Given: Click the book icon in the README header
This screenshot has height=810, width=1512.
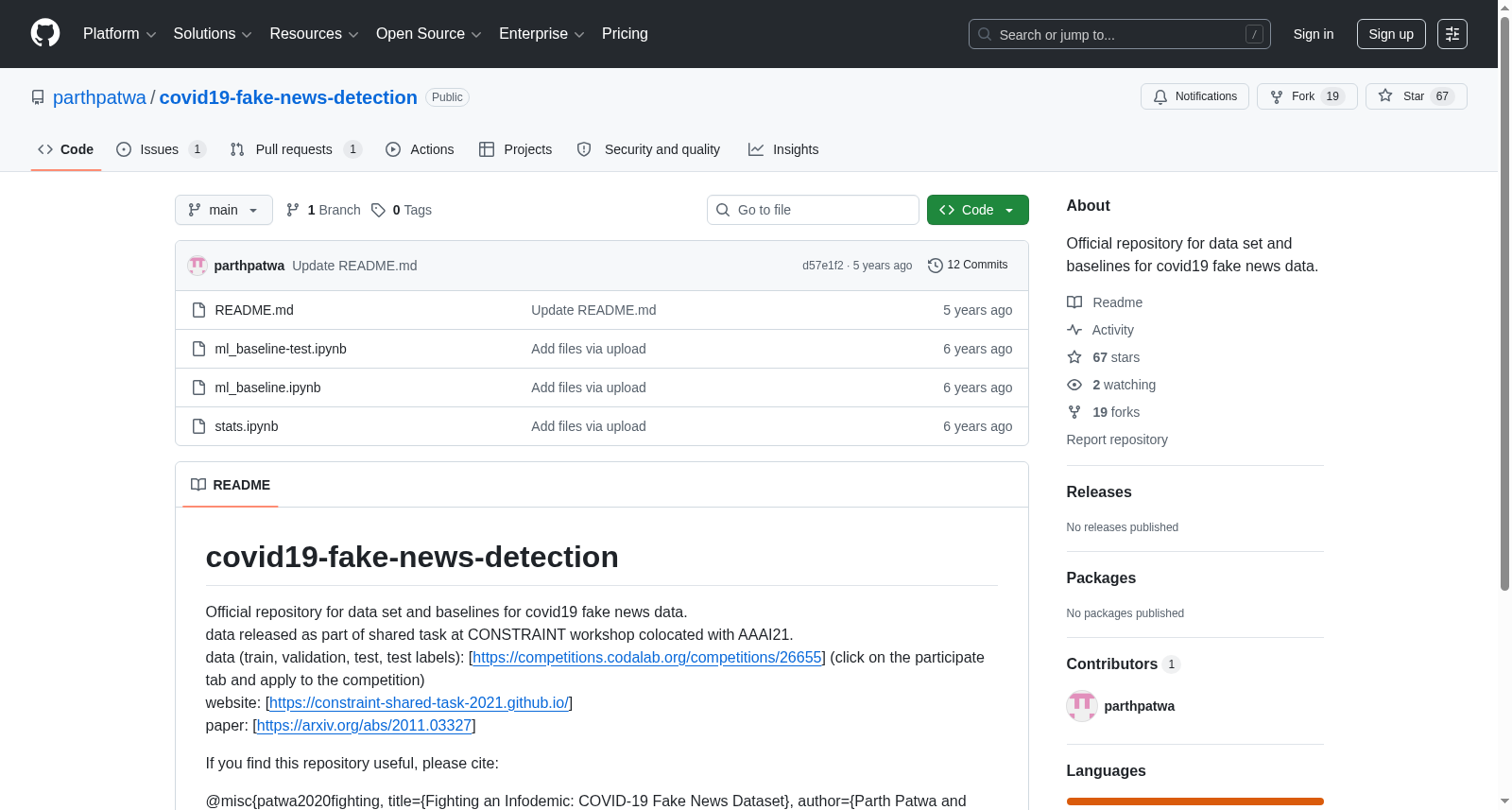Looking at the screenshot, I should (x=198, y=485).
